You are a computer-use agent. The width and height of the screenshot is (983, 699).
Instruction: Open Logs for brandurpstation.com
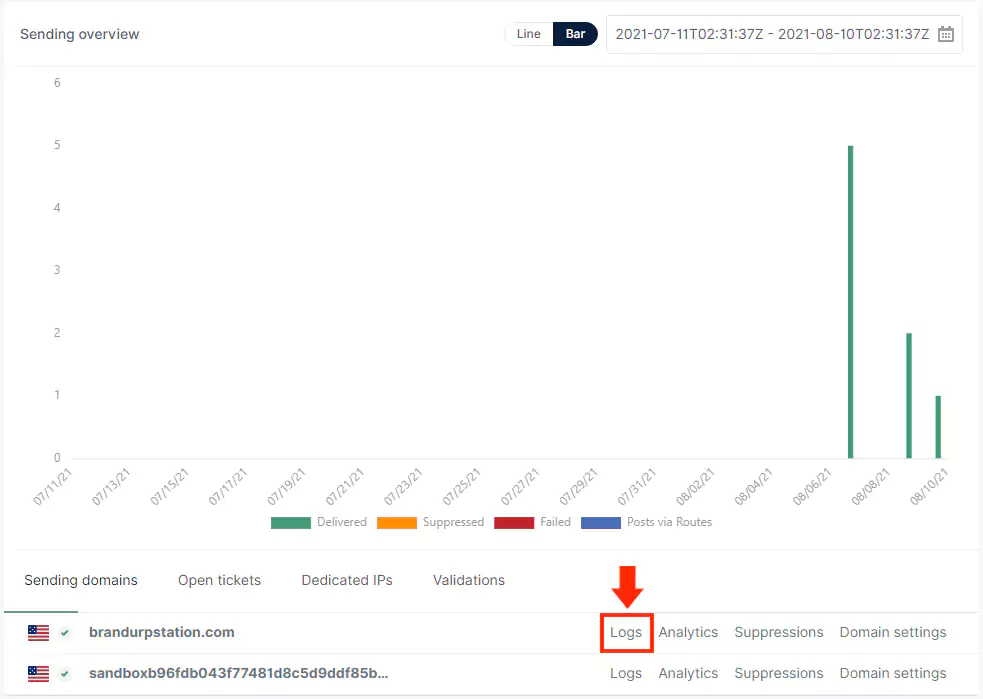pyautogui.click(x=626, y=633)
